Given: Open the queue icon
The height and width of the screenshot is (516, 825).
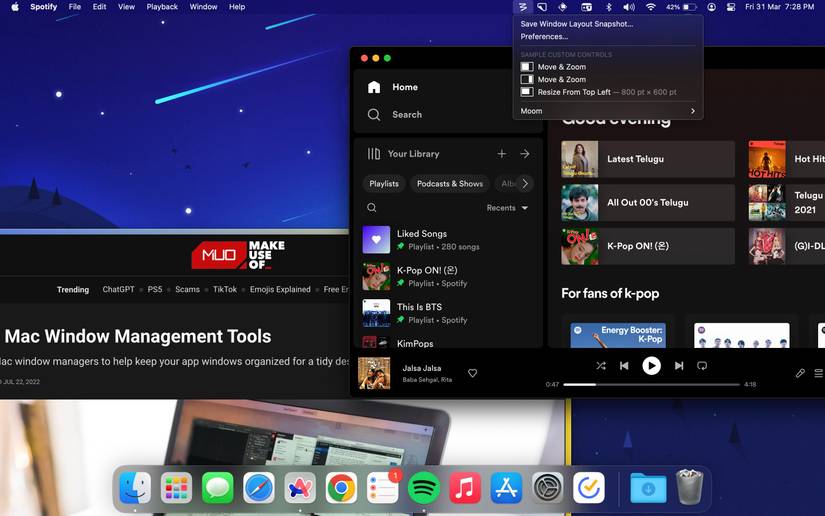Looking at the screenshot, I should (x=819, y=373).
